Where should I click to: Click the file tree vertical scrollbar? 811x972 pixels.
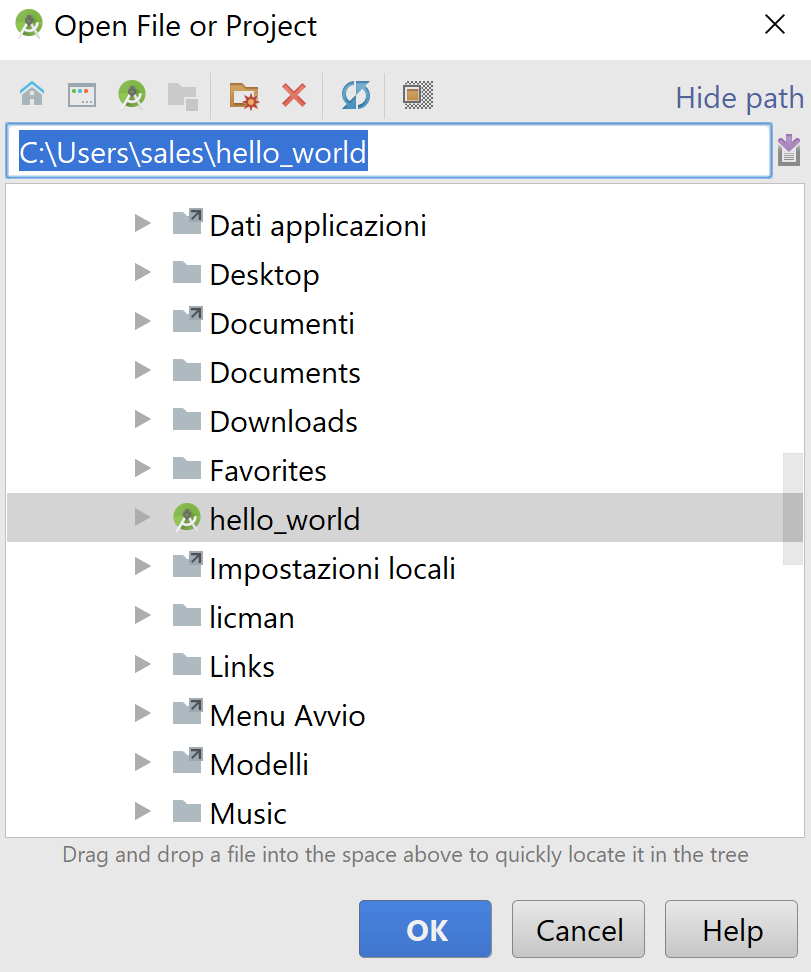(x=792, y=508)
